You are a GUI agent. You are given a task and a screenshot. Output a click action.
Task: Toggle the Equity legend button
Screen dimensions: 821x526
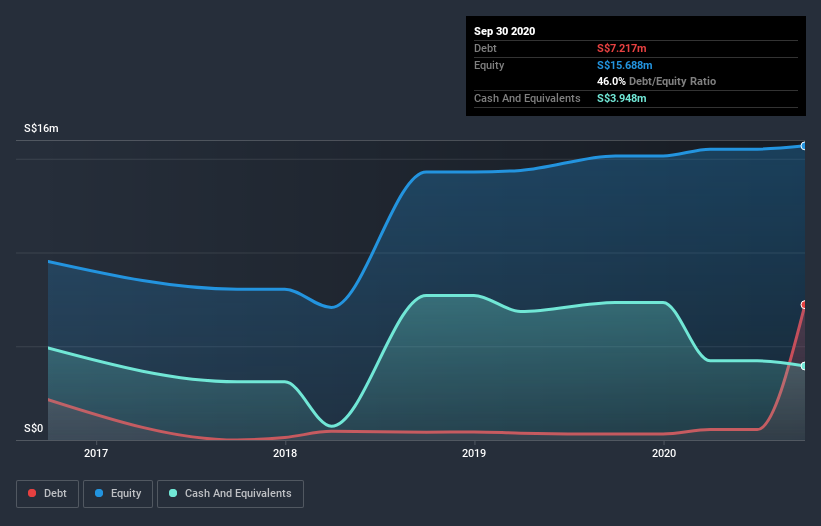(x=118, y=494)
